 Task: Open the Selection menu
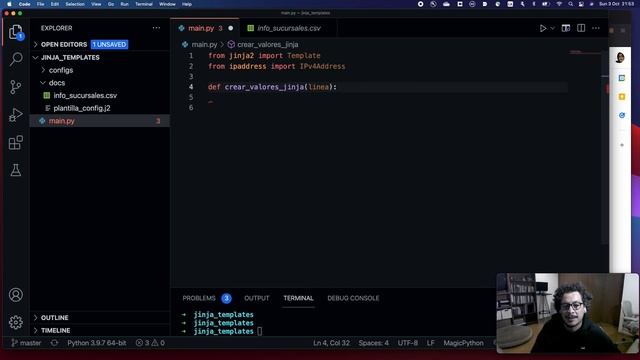pyautogui.click(x=75, y=4)
